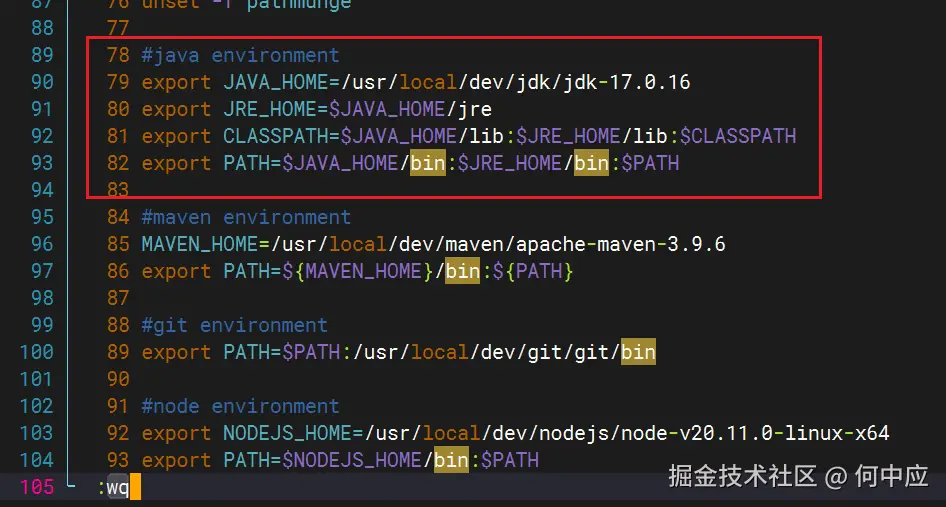Click file line number 86

click(x=118, y=271)
